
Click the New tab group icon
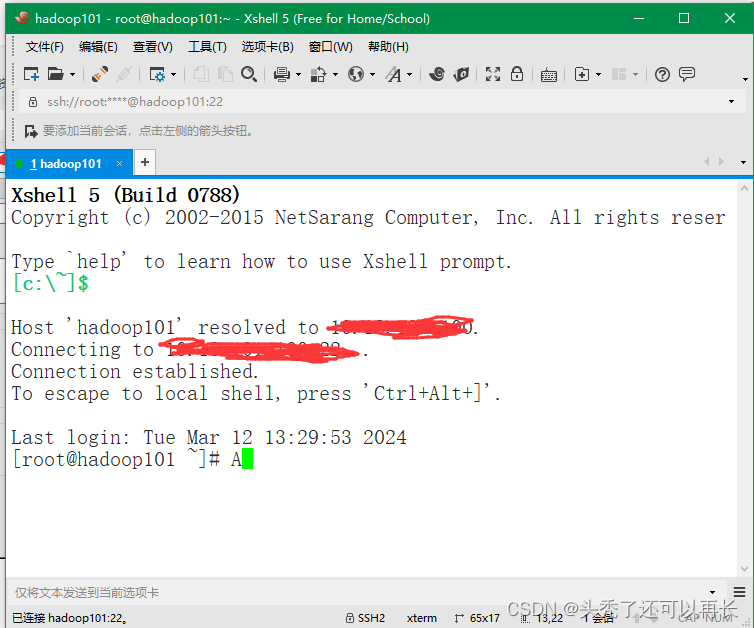coord(582,75)
